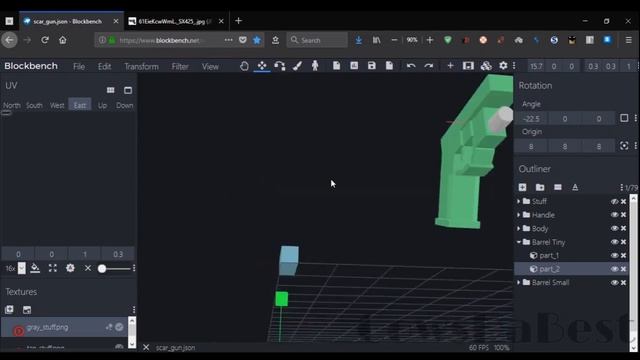Expand the Barrel Small group

519,282
